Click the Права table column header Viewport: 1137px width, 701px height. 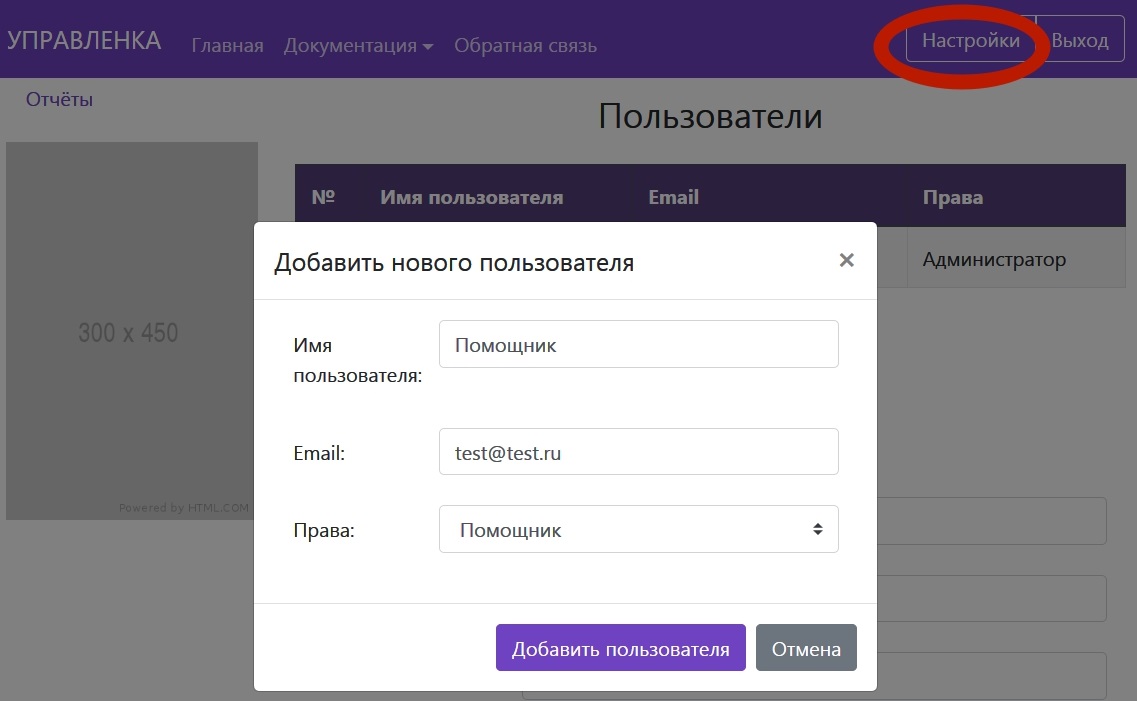tap(952, 197)
